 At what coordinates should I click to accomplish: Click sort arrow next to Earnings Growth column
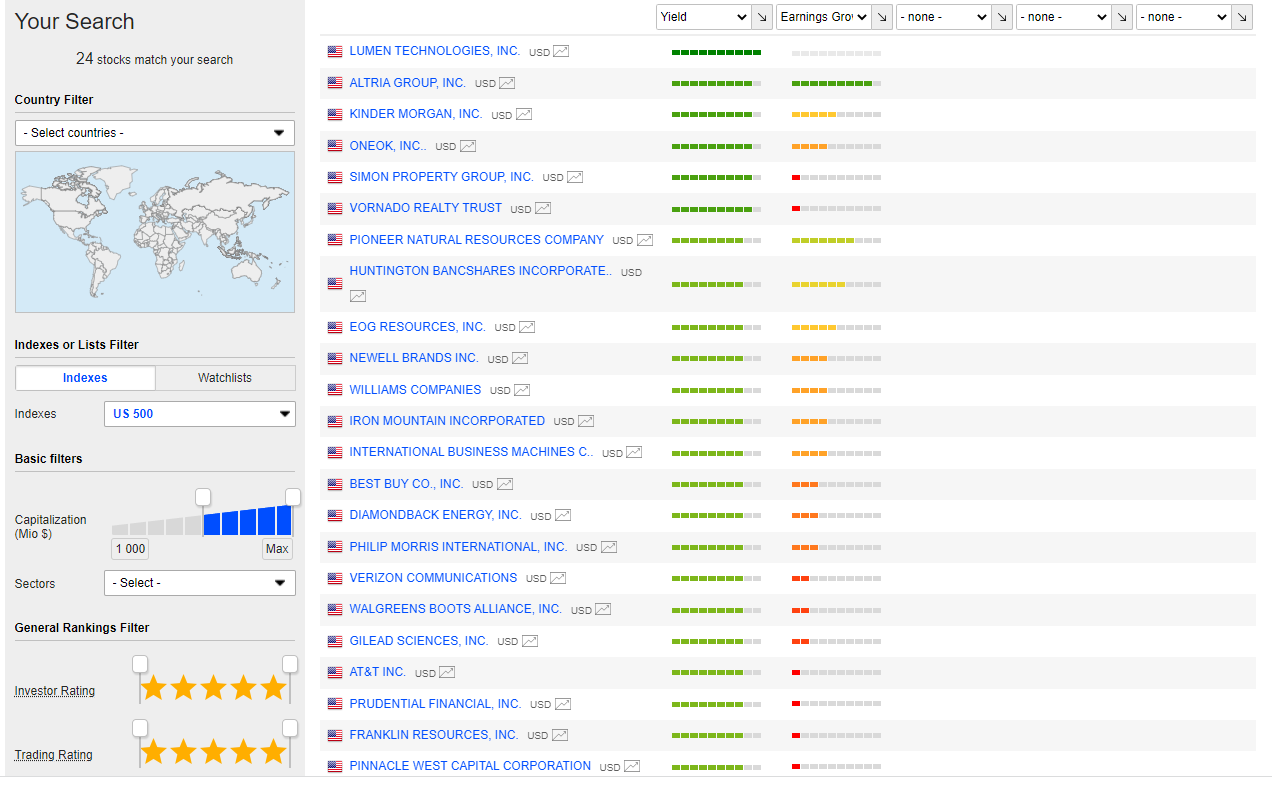[x=882, y=17]
